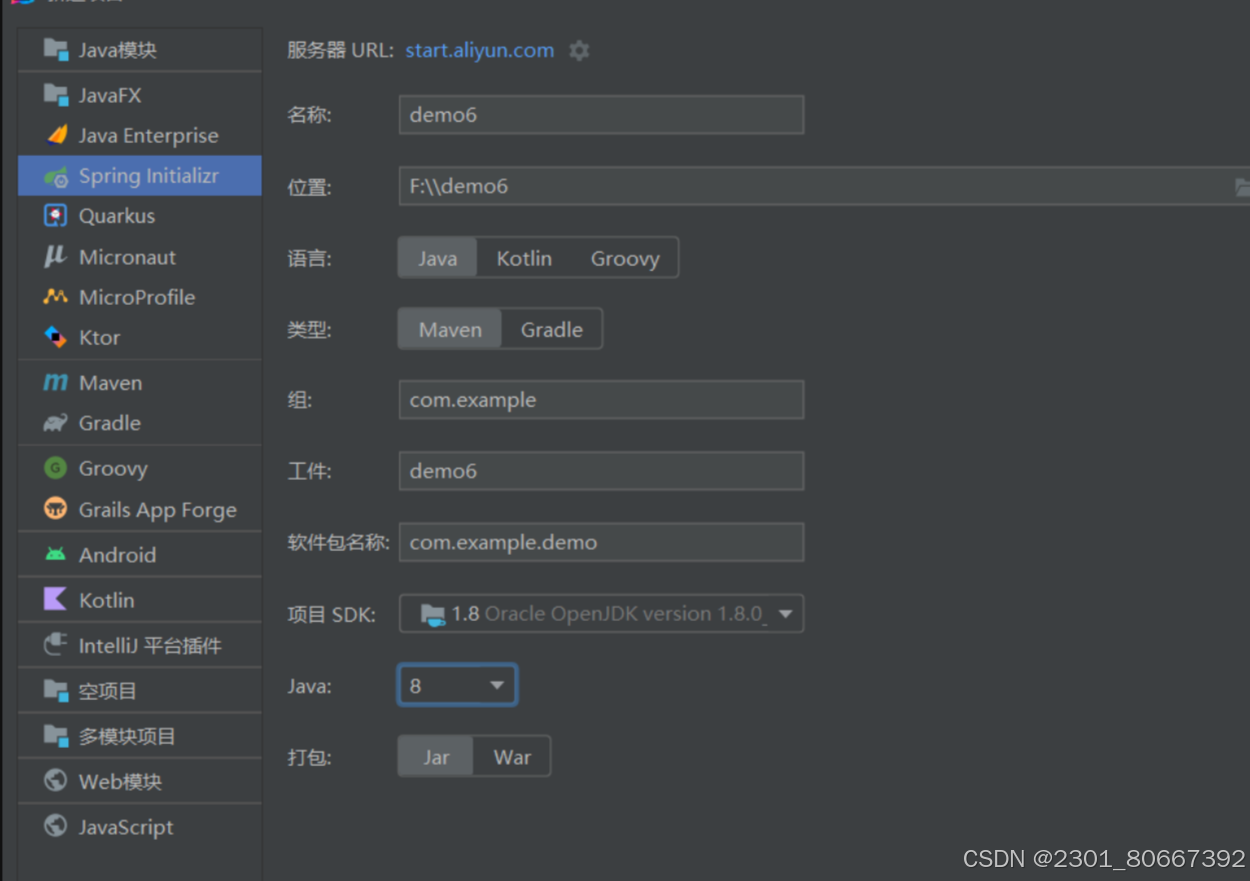Click the 多模块项目 folder icon
Screen dimensions: 1250x881
tap(56, 736)
